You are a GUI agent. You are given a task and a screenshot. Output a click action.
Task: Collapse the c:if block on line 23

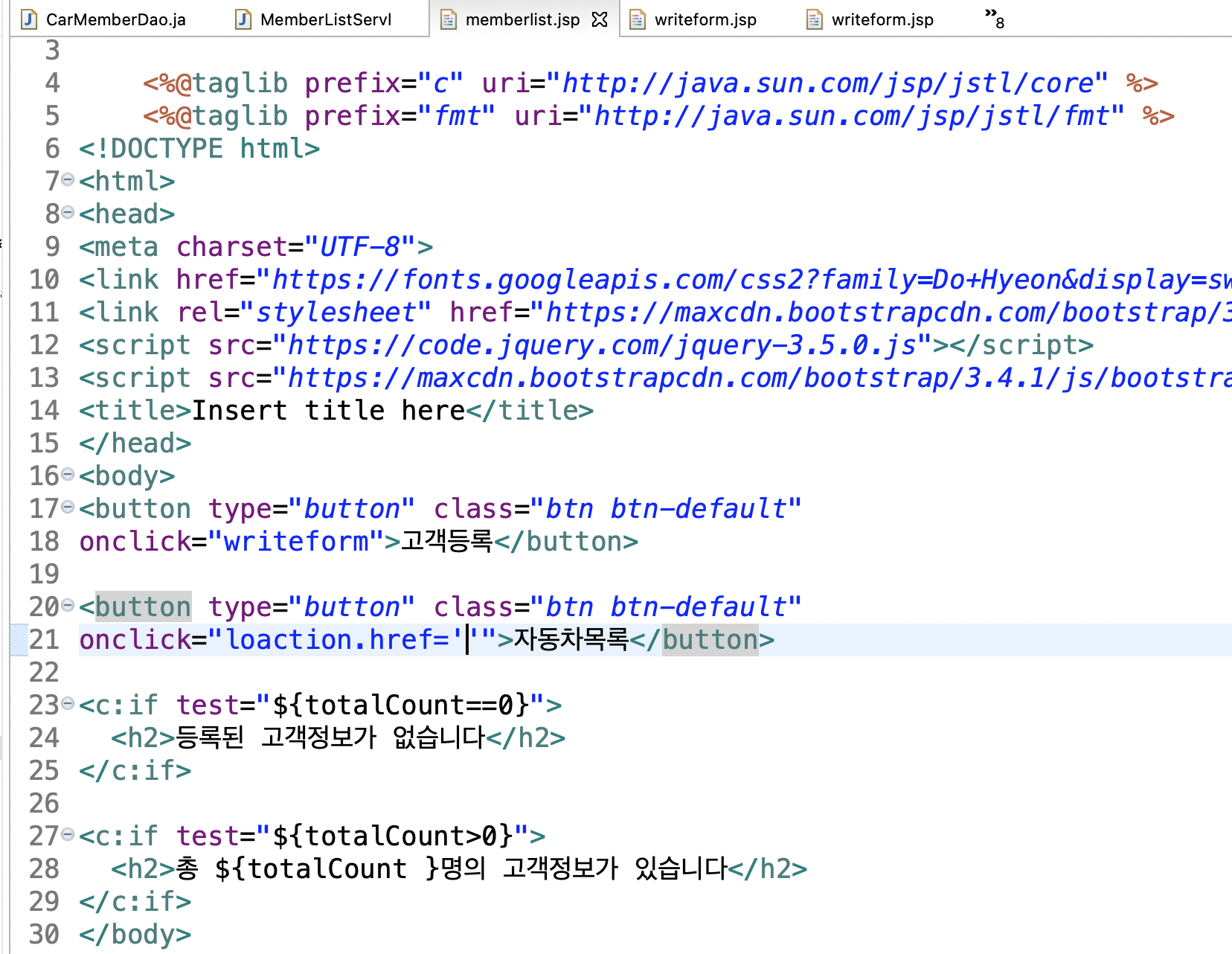68,703
